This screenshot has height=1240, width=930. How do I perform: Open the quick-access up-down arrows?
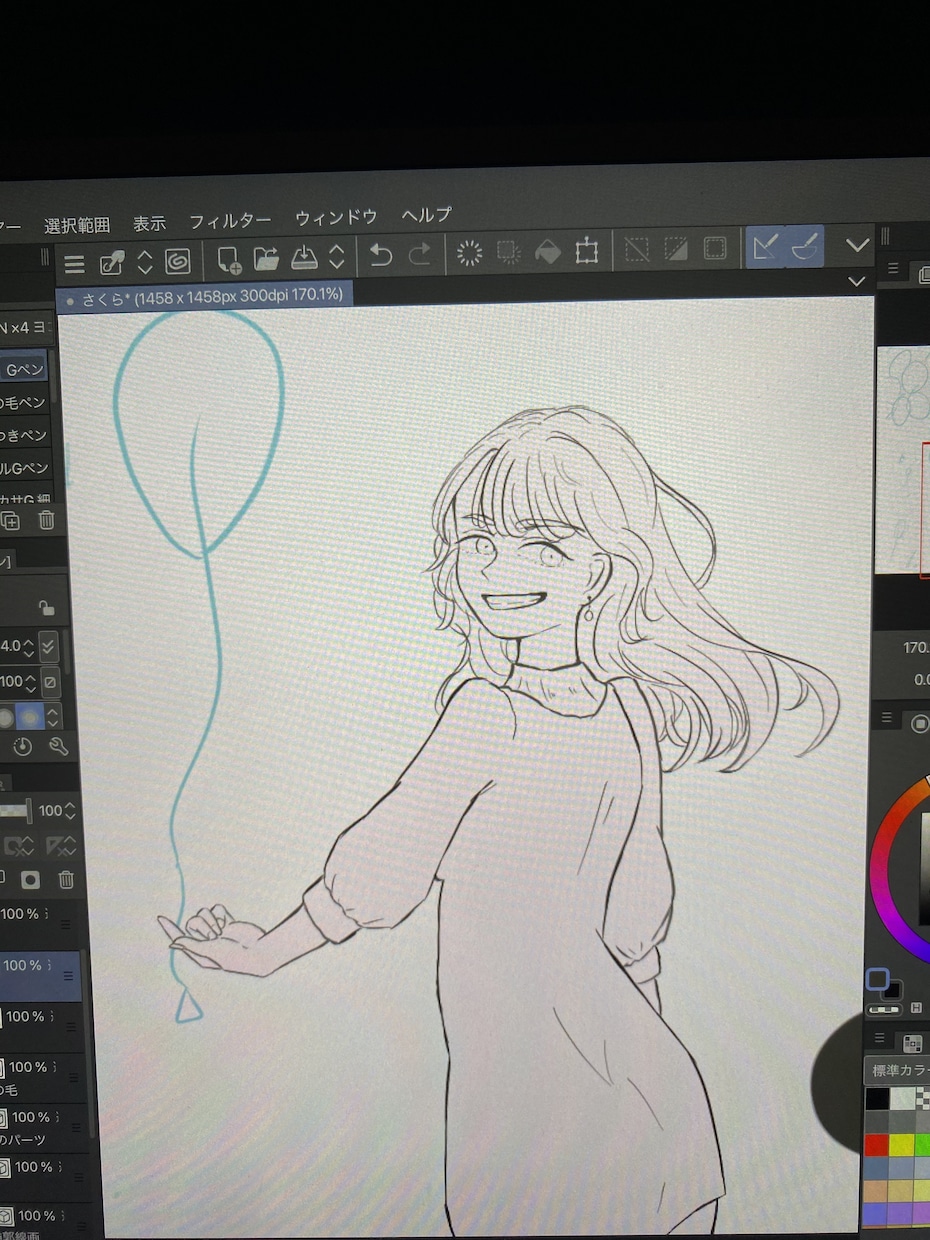(x=145, y=262)
